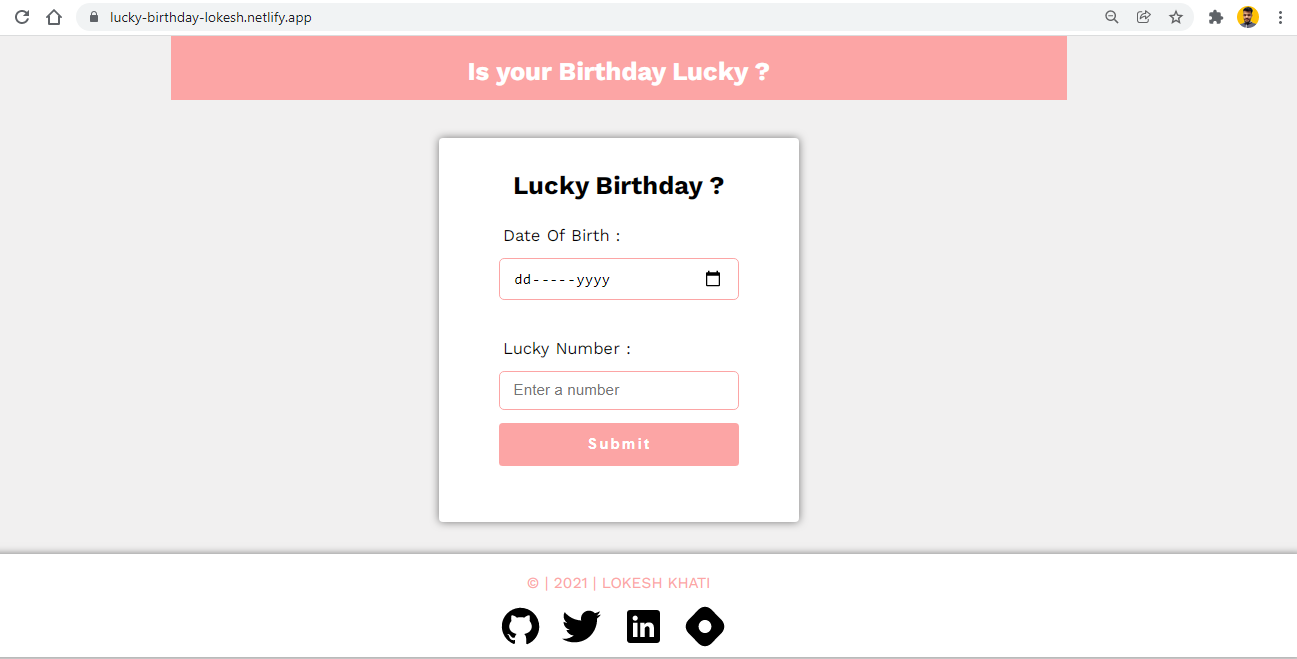The height and width of the screenshot is (659, 1297).
Task: Bookmark this tab with the star icon
Action: (x=1176, y=17)
